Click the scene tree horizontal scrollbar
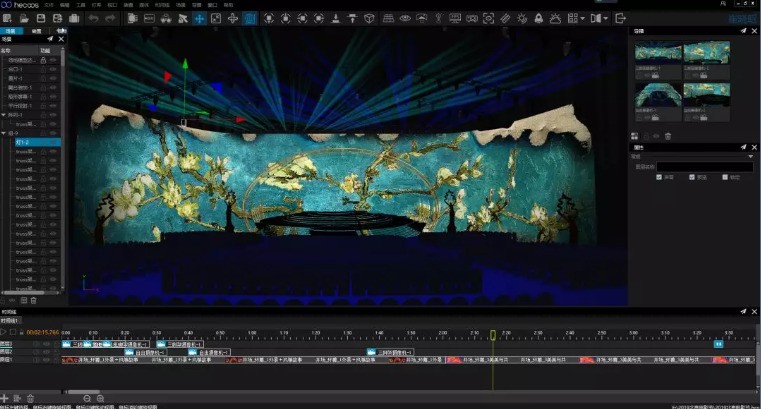 click(x=23, y=293)
